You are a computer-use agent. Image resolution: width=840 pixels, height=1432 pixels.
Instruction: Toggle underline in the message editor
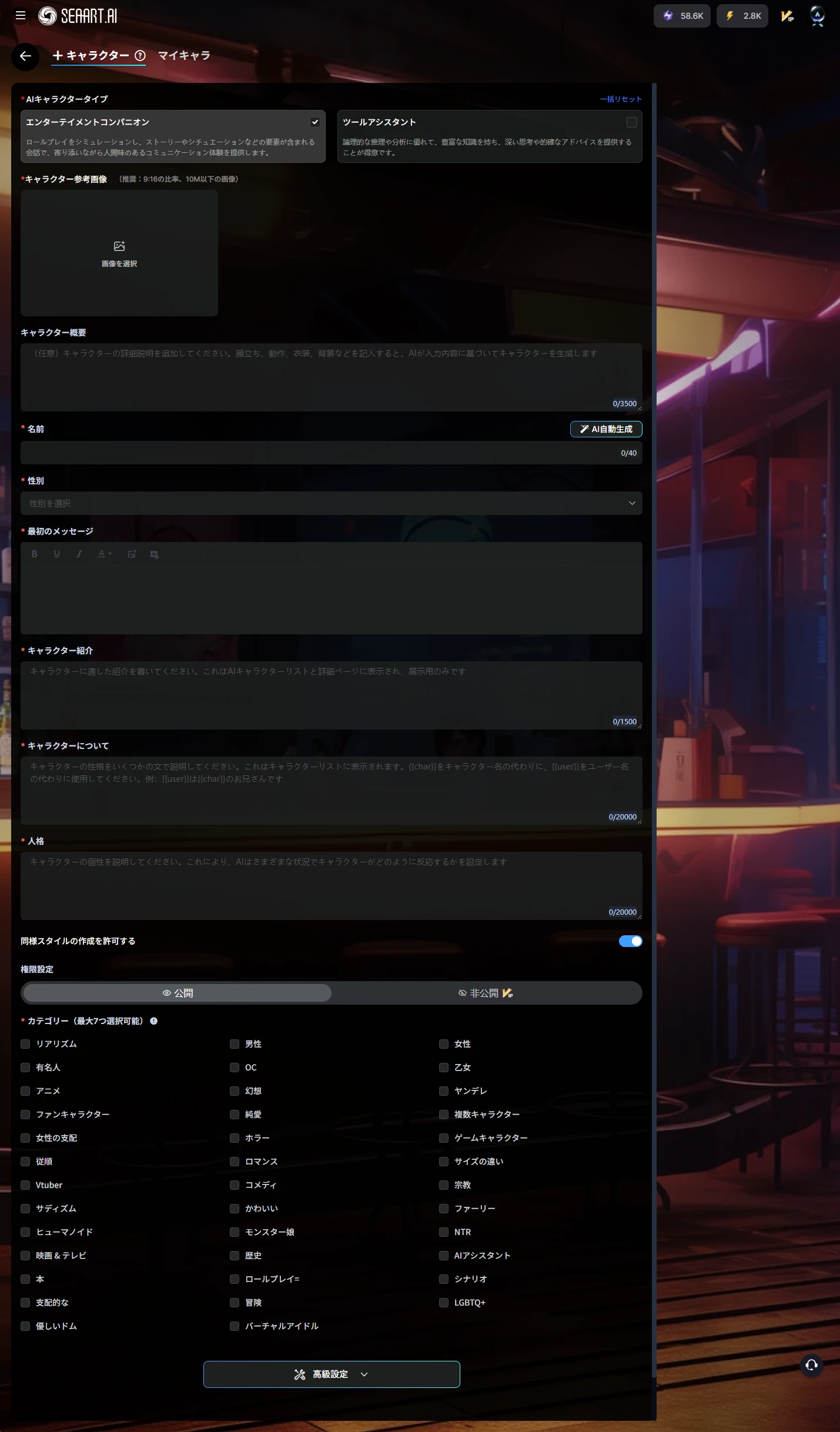pos(57,554)
